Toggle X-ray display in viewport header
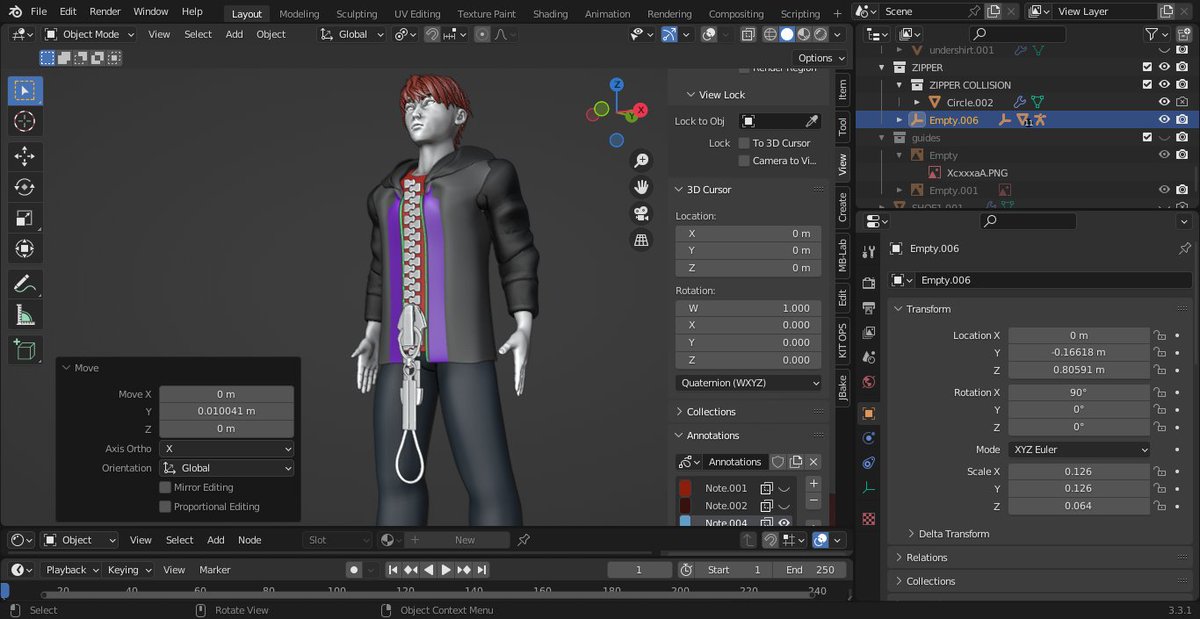This screenshot has height=619, width=1200. coord(749,34)
